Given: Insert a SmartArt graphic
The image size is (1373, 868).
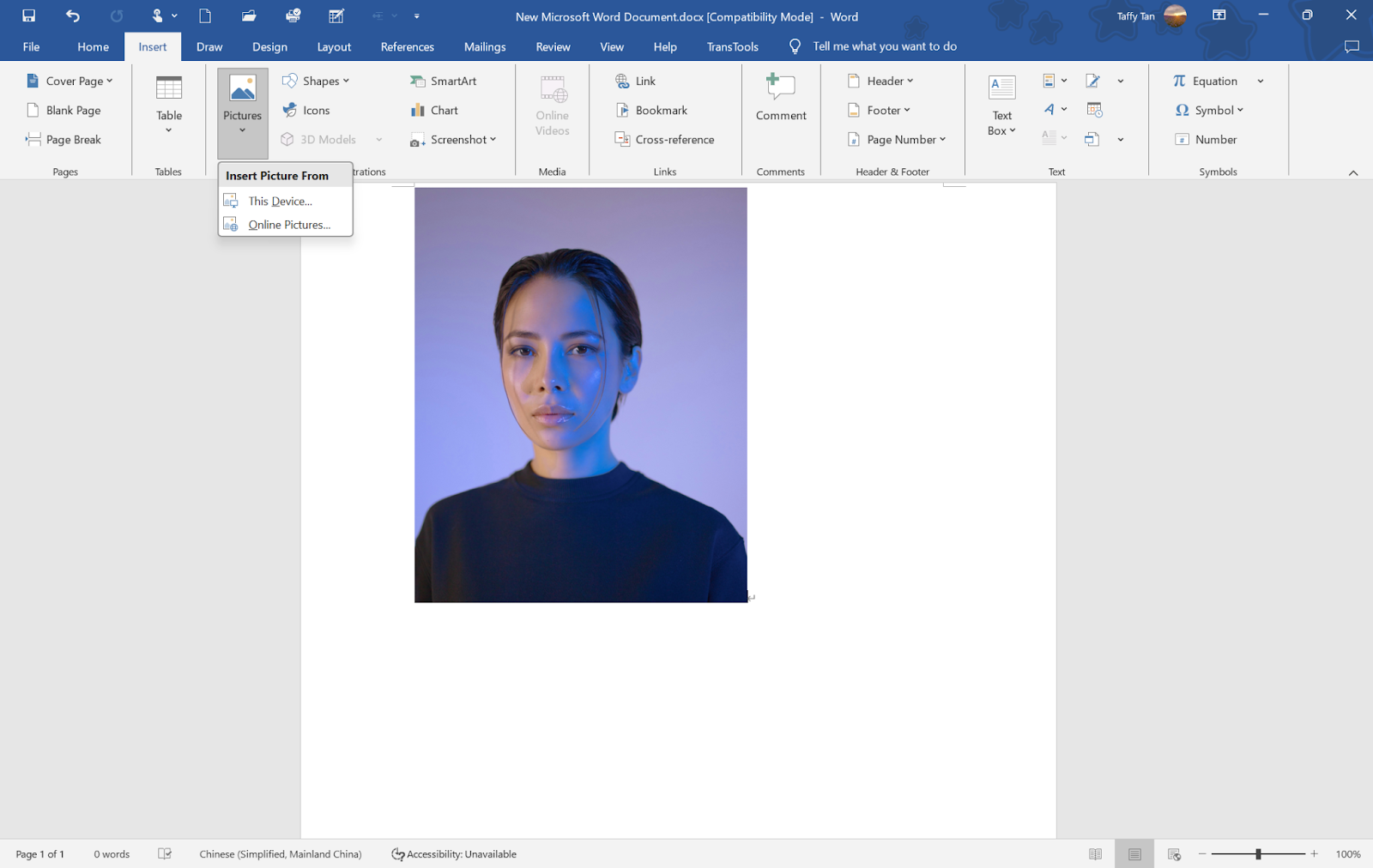Looking at the screenshot, I should [444, 81].
